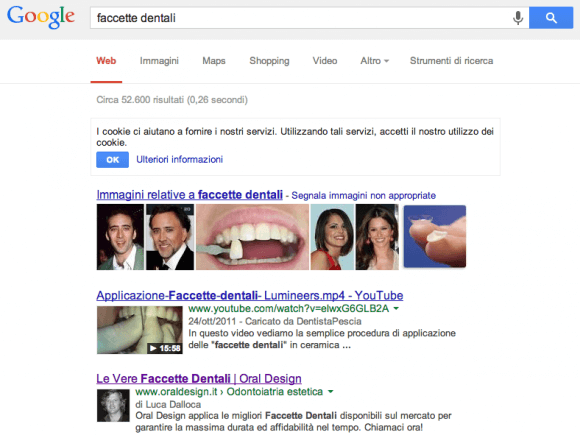Click Segnala immagini non appropriate
The width and height of the screenshot is (580, 435).
click(364, 195)
